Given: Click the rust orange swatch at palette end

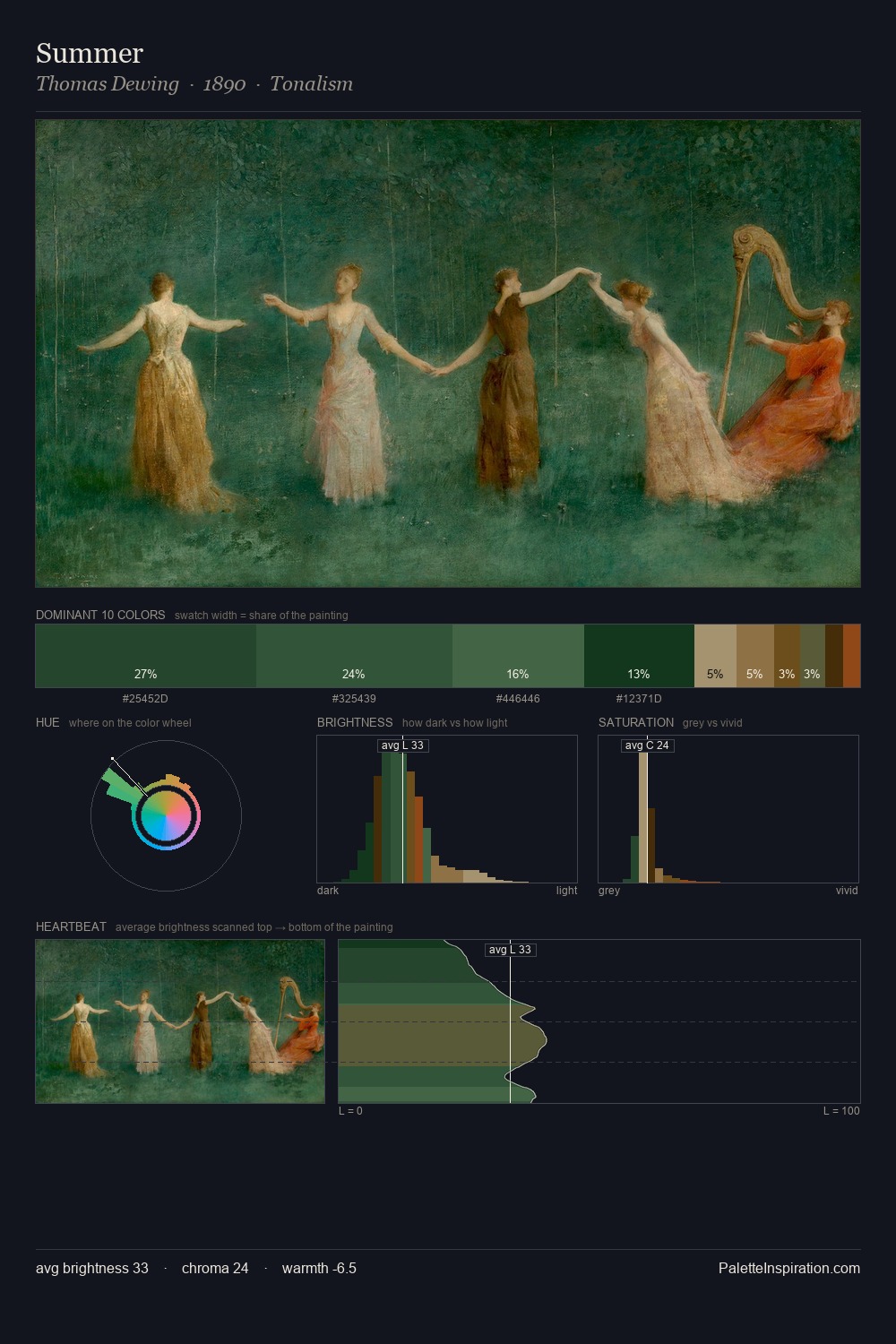Looking at the screenshot, I should click(851, 656).
